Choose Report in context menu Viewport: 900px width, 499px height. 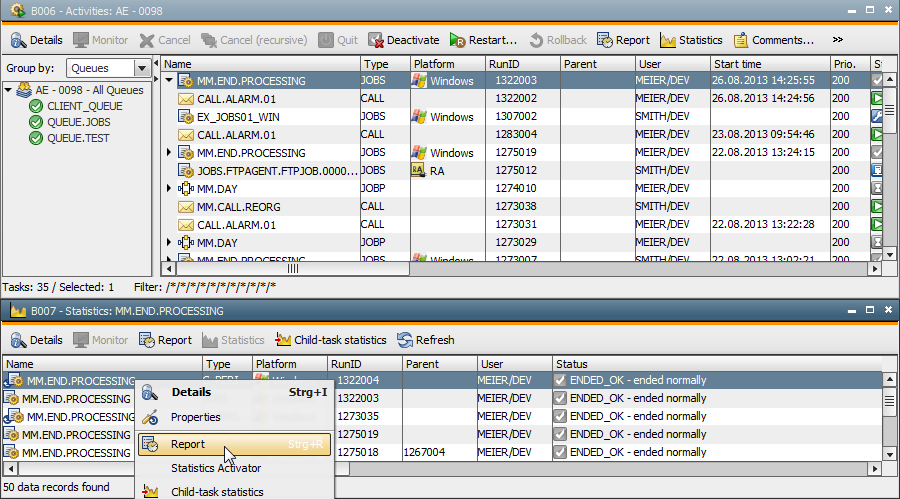pyautogui.click(x=235, y=444)
